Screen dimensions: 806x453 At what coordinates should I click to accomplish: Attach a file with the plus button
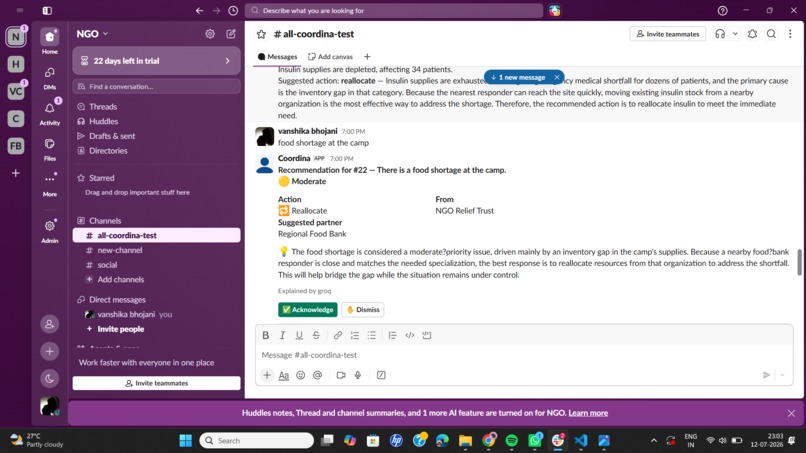267,375
